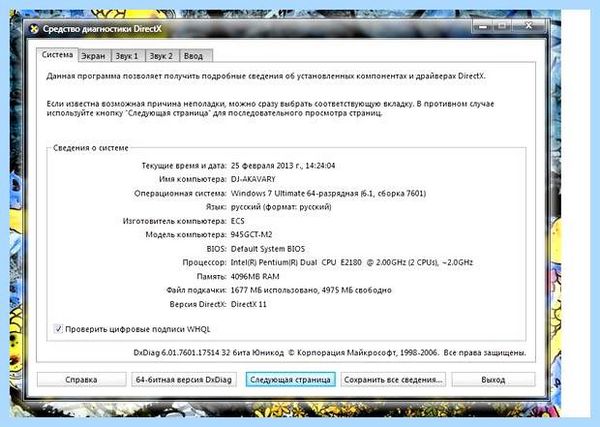Click the Версия DirectX label

(198, 304)
